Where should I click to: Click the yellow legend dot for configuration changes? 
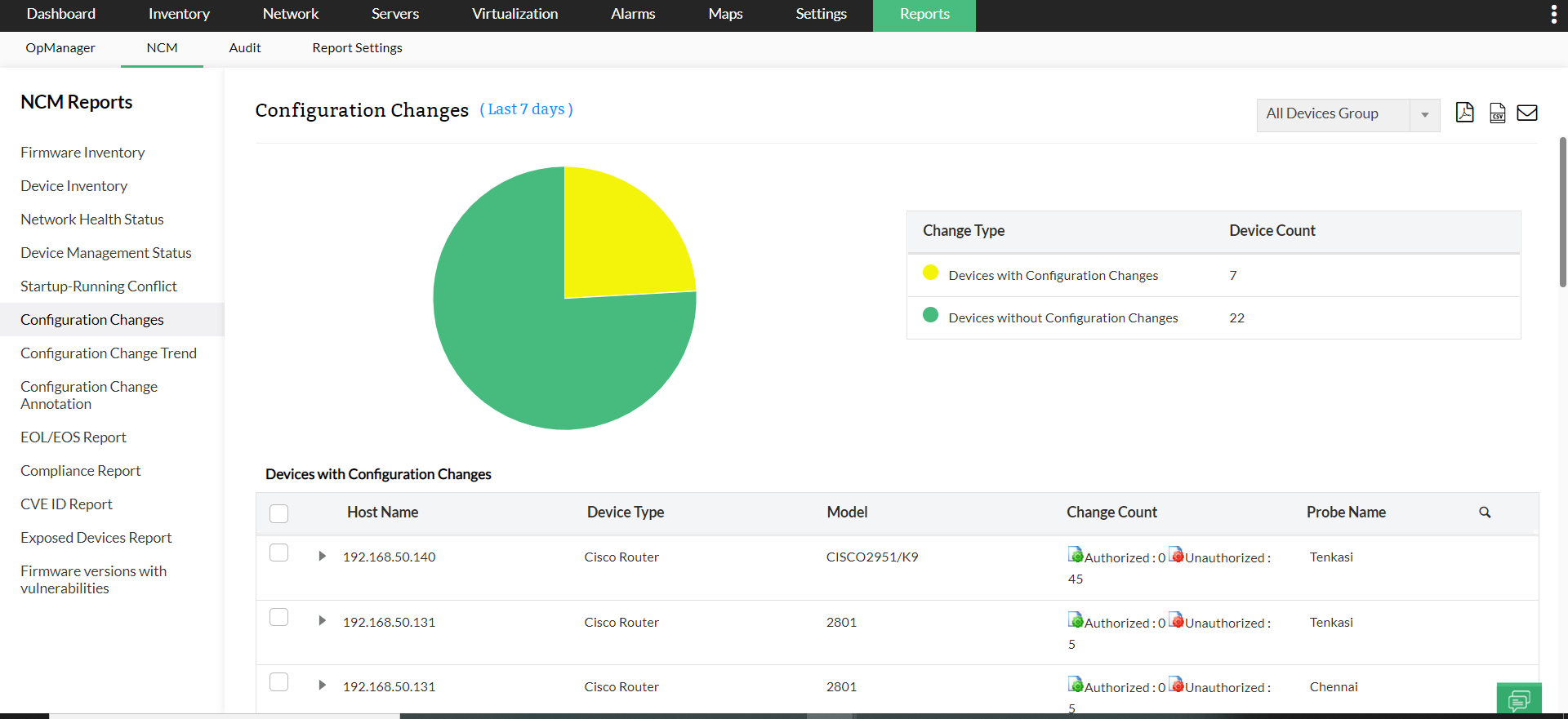[930, 273]
